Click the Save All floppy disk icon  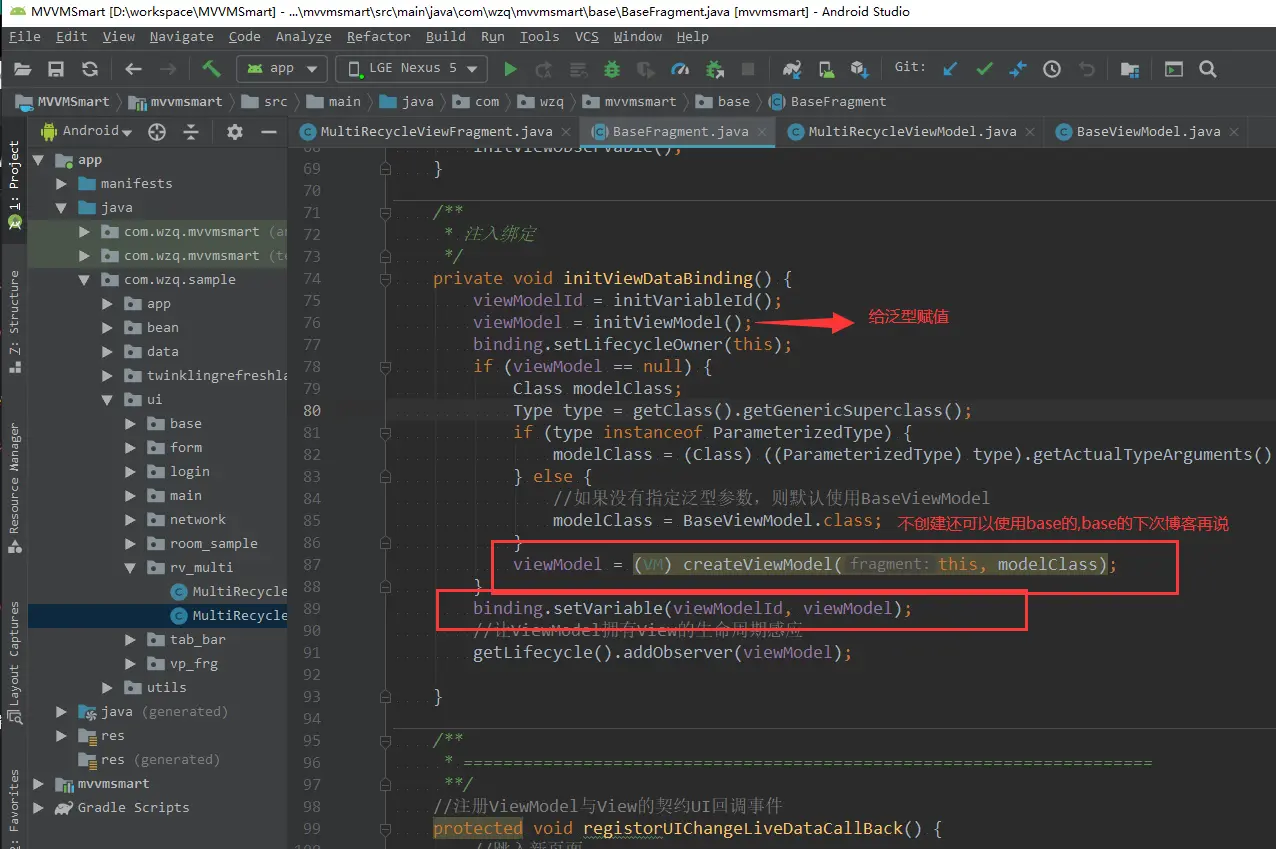(x=56, y=69)
